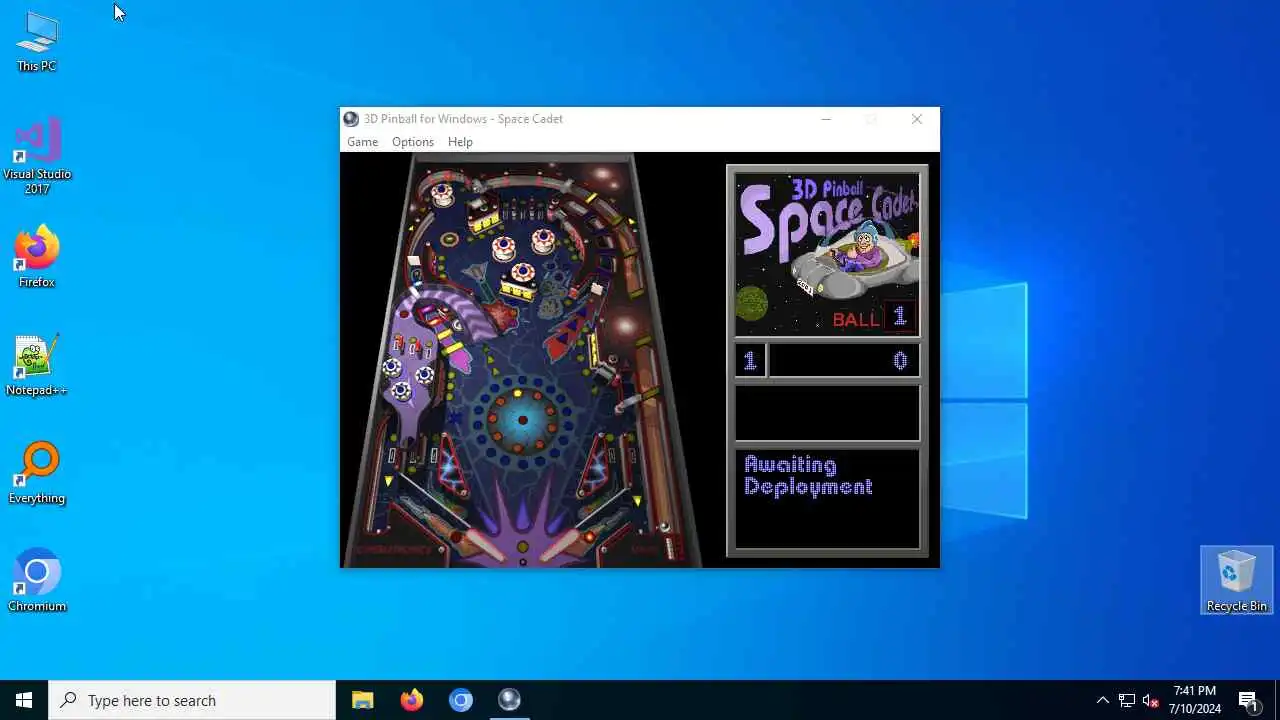Click the player number 1 box
The height and width of the screenshot is (720, 1280).
click(750, 361)
